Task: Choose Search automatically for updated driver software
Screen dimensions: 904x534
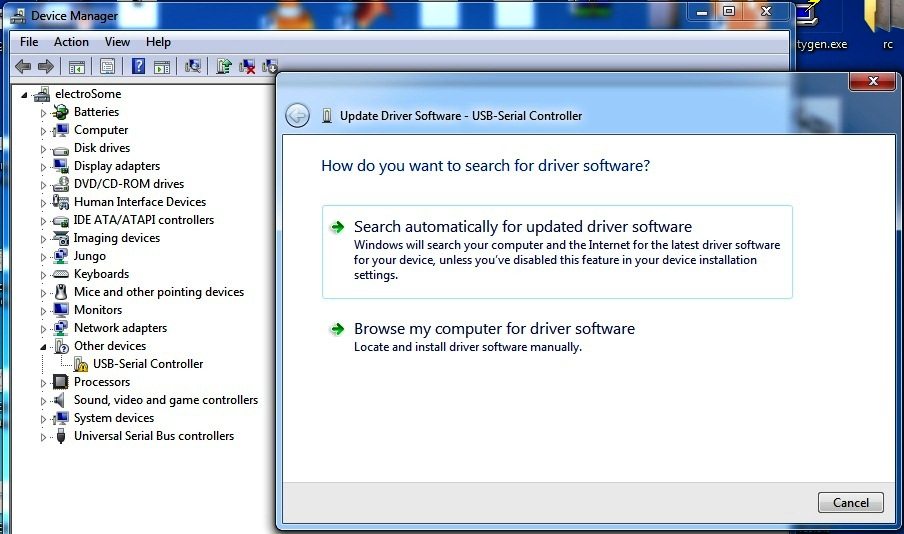Action: (522, 227)
